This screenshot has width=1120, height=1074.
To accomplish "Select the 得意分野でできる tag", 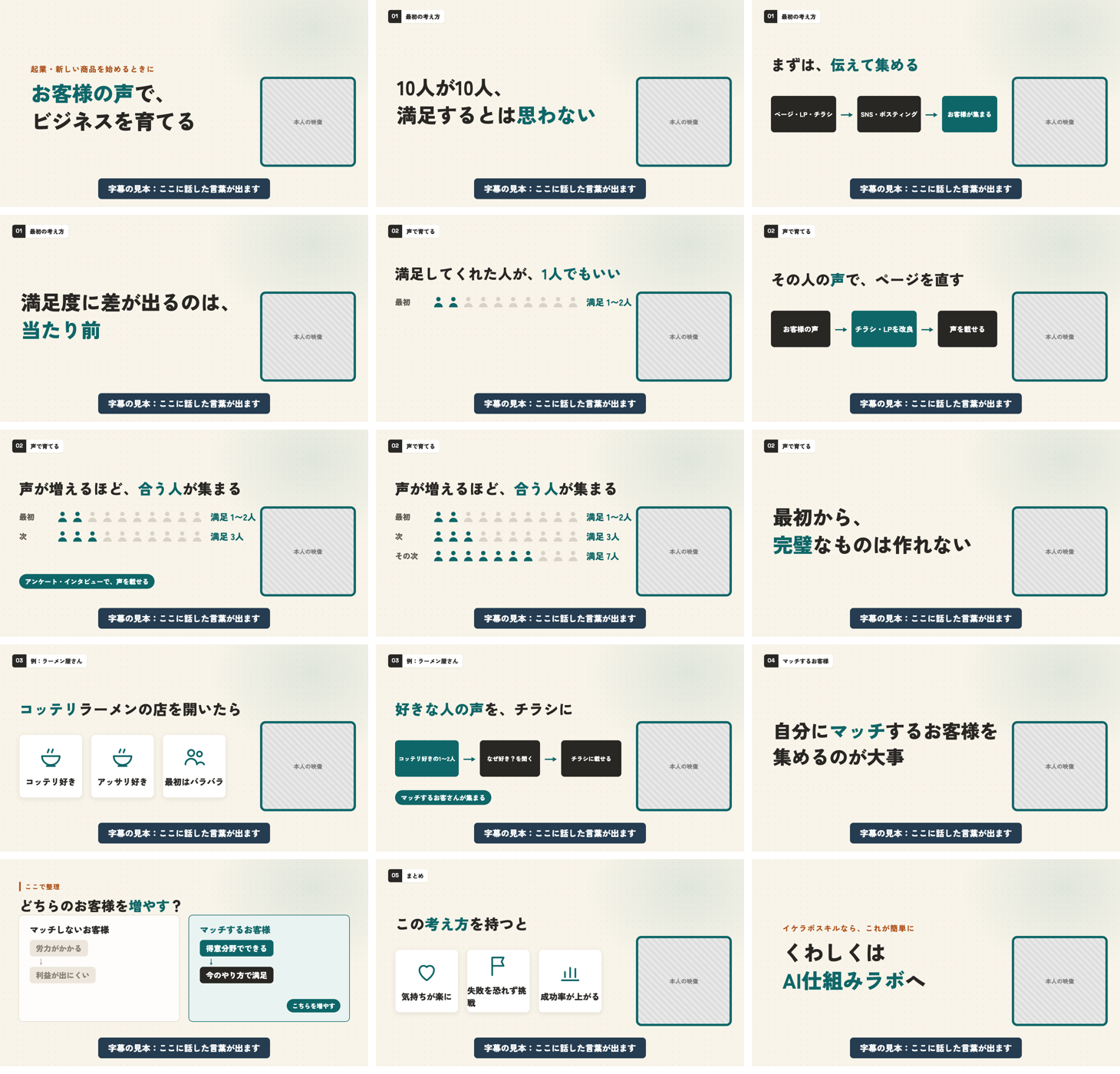I will tap(236, 948).
